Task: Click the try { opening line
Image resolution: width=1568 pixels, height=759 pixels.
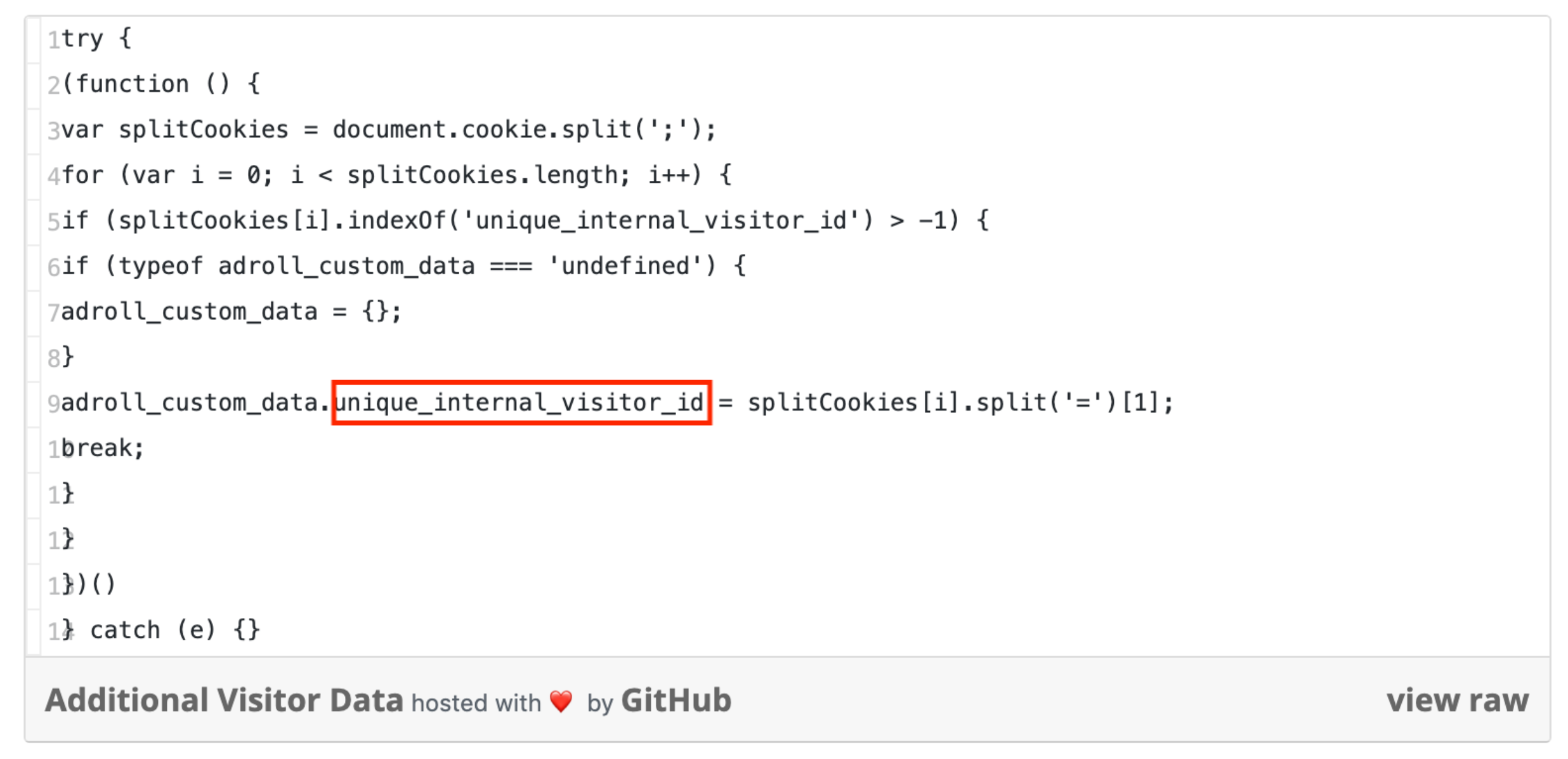Action: [96, 39]
